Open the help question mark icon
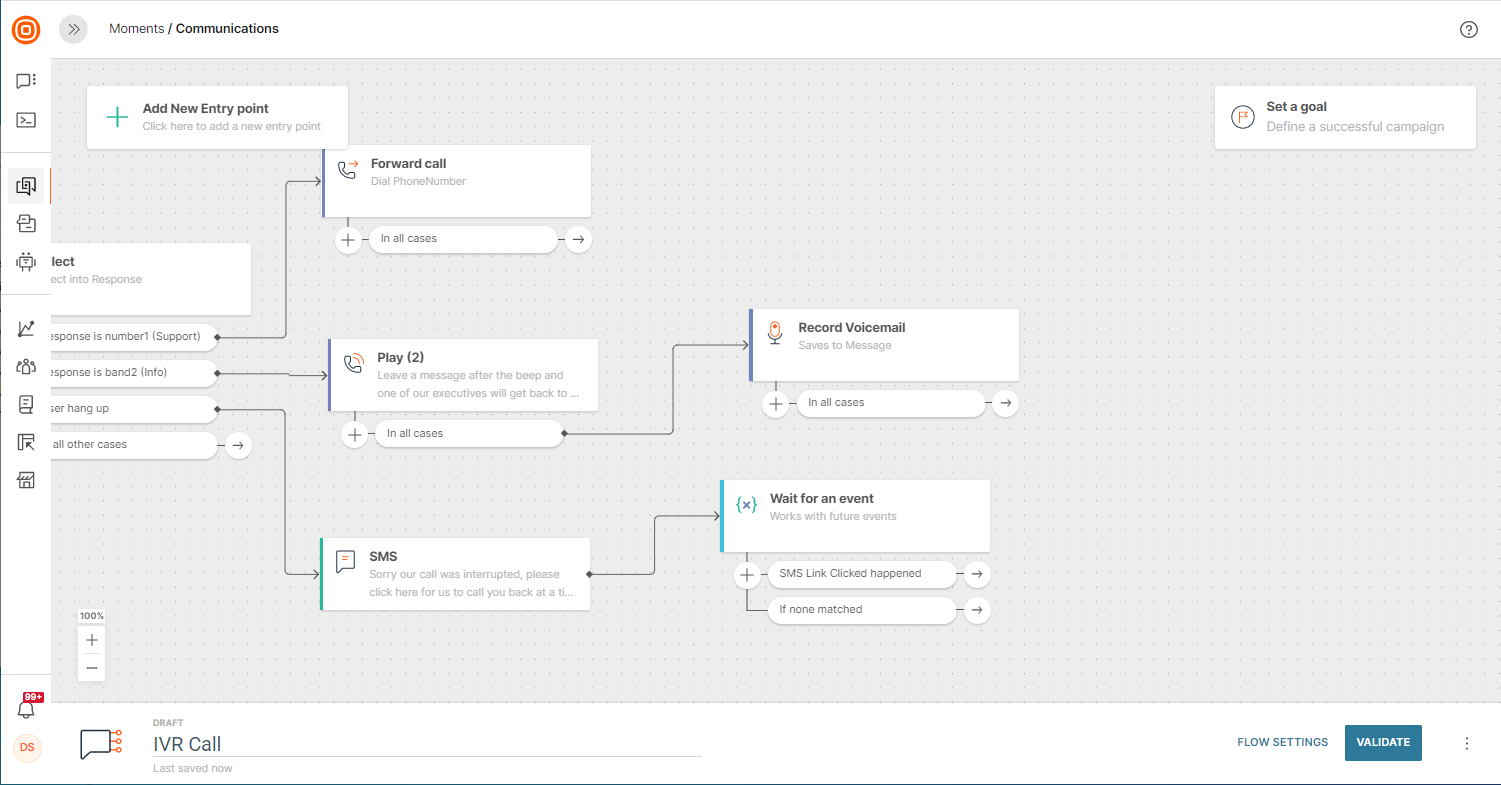 [1468, 29]
